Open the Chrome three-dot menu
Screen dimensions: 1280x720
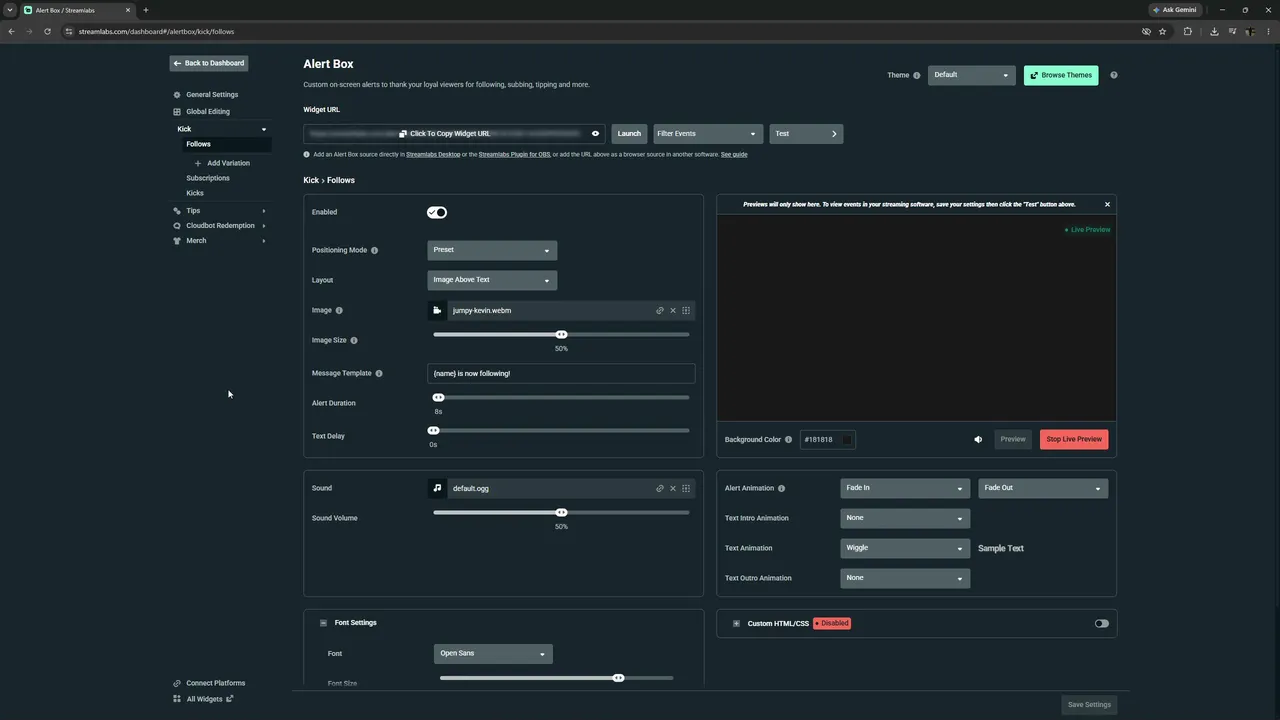pos(1268,31)
